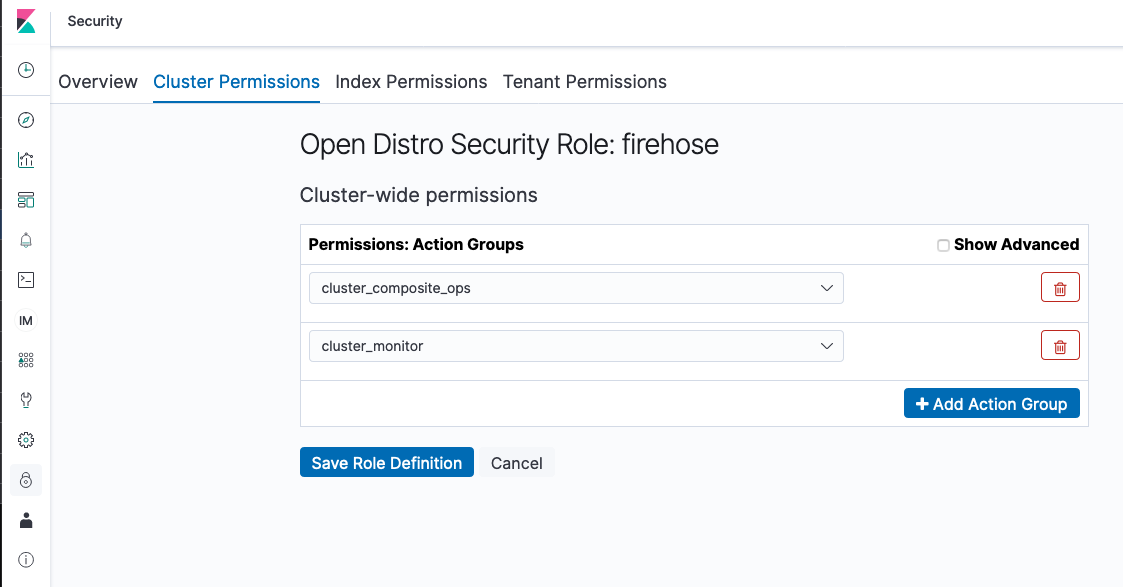Image resolution: width=1123 pixels, height=587 pixels.
Task: Delete the cluster_monitor action group
Action: 1060,346
